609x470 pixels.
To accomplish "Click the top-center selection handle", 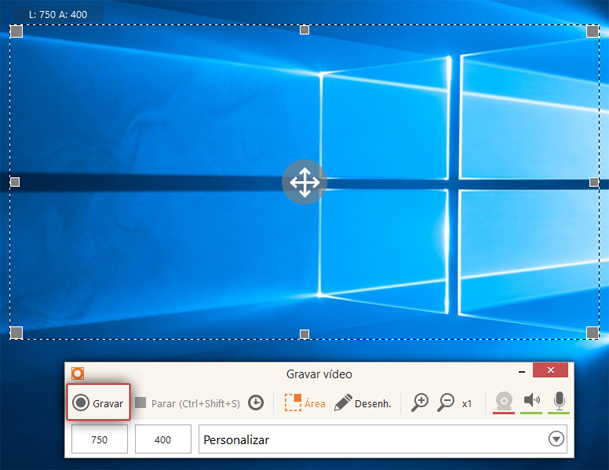I will pyautogui.click(x=304, y=30).
